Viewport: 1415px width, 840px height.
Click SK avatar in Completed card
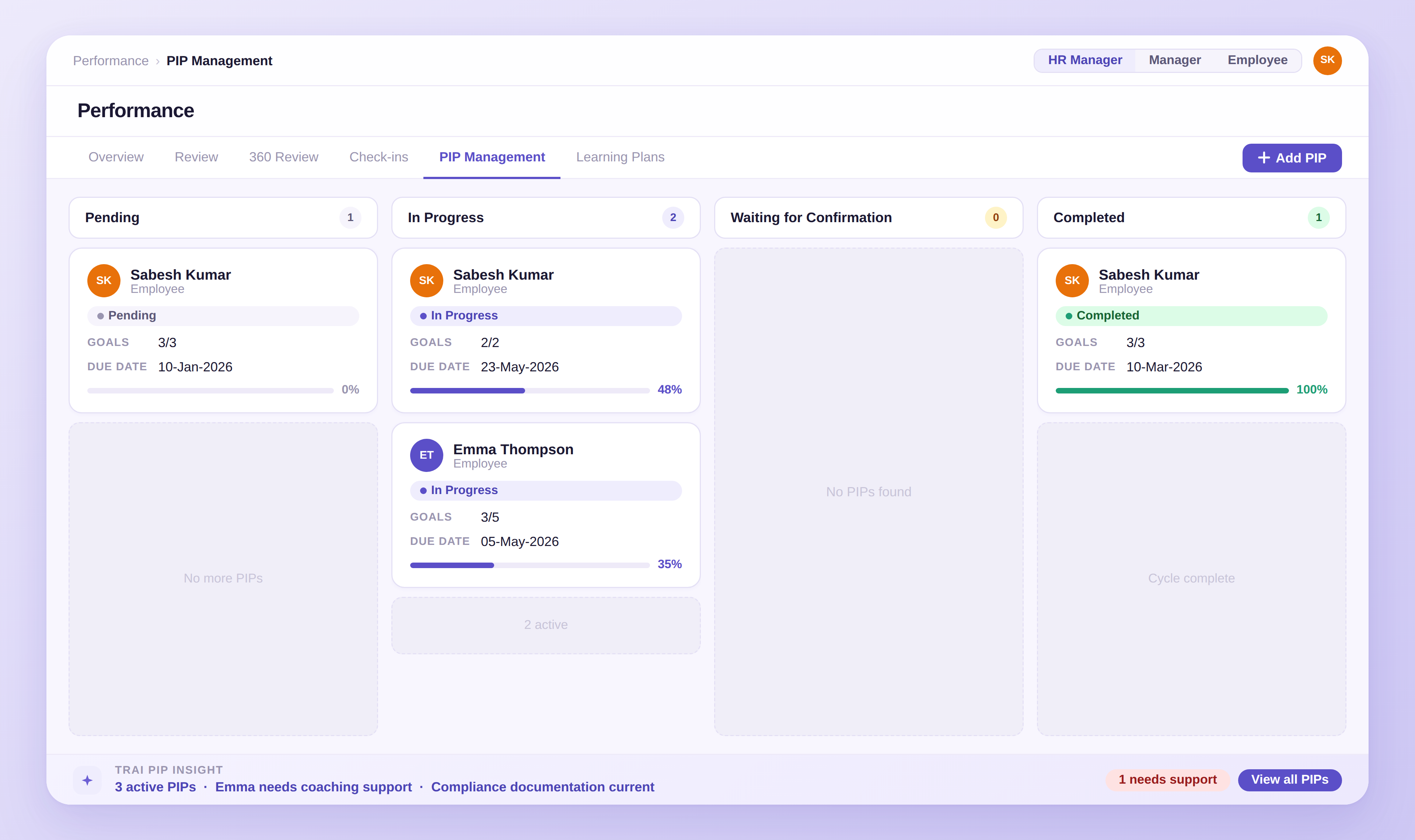[x=1072, y=281]
